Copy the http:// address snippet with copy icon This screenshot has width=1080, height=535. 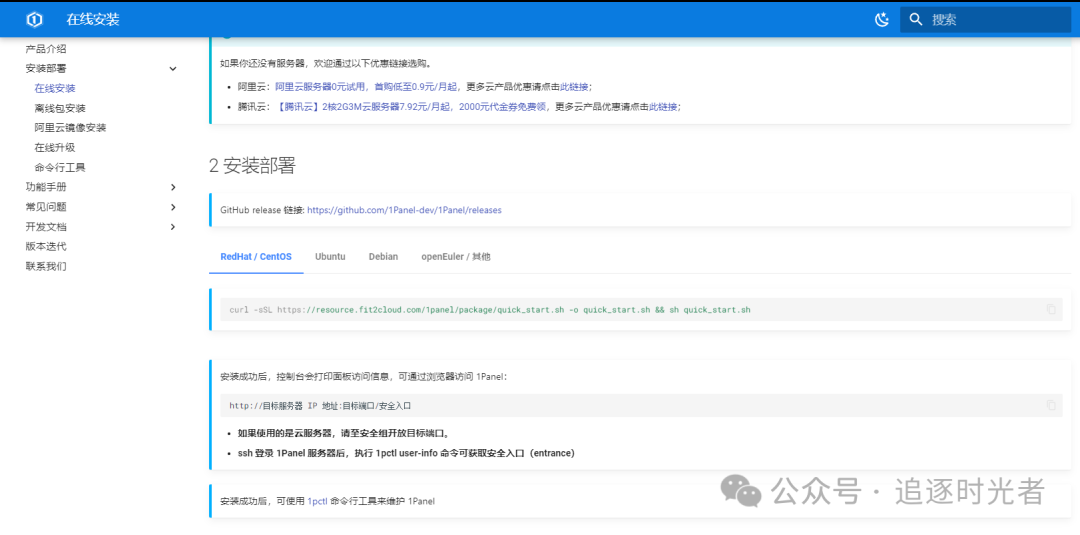tap(1050, 405)
